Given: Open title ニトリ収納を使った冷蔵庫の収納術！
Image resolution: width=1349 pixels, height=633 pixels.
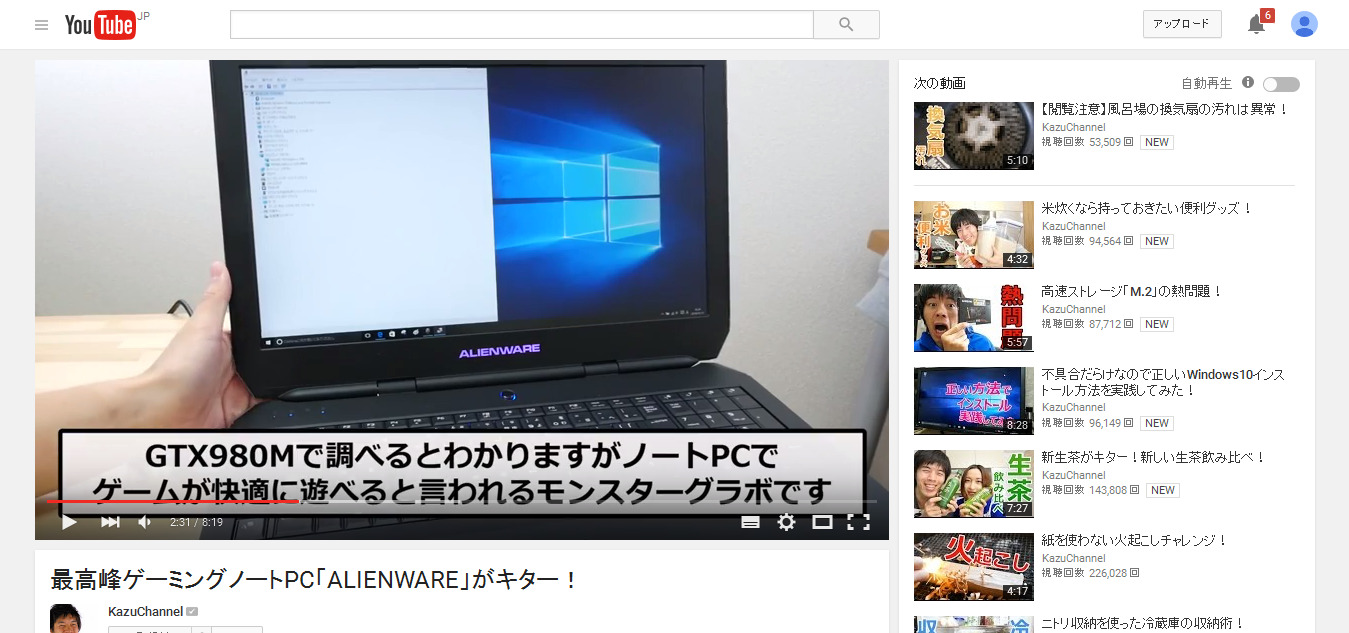Looking at the screenshot, I should [1143, 623].
